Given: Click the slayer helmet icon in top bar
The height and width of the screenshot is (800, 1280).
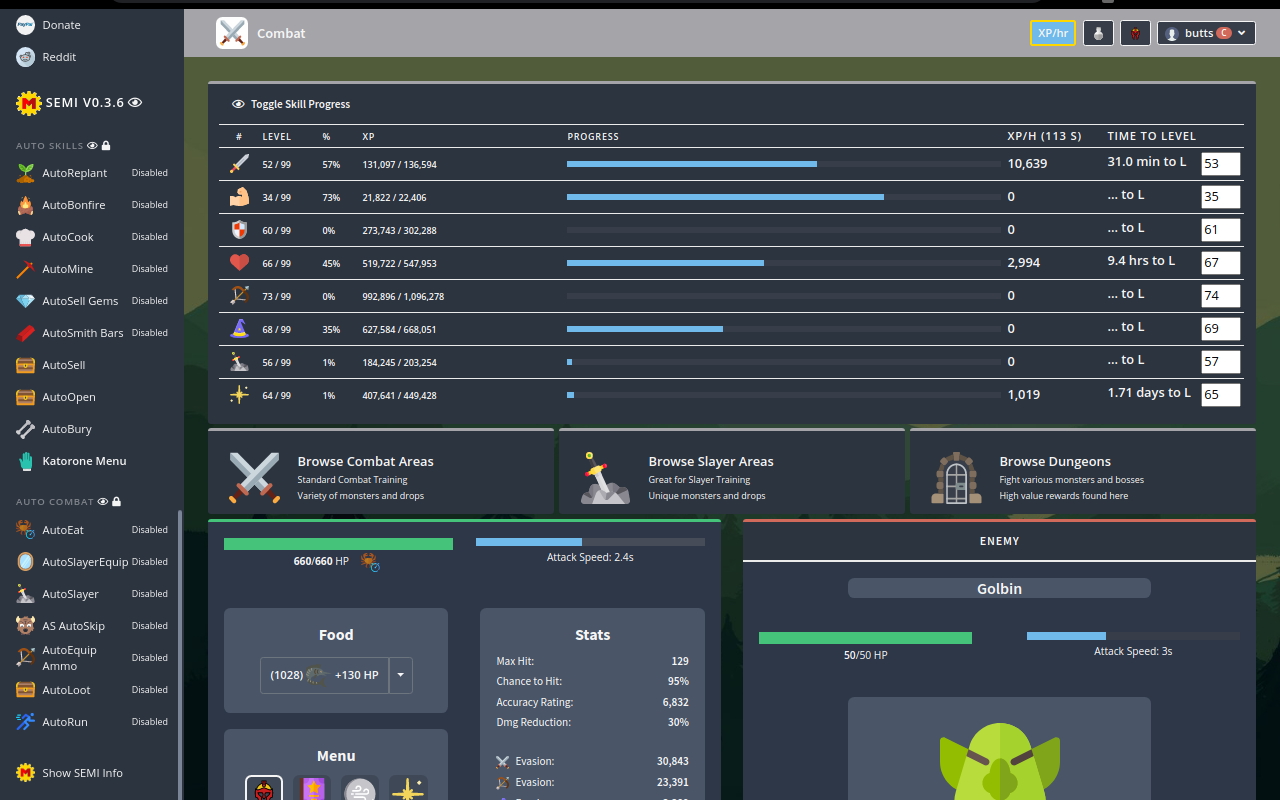Looking at the screenshot, I should click(1135, 32).
